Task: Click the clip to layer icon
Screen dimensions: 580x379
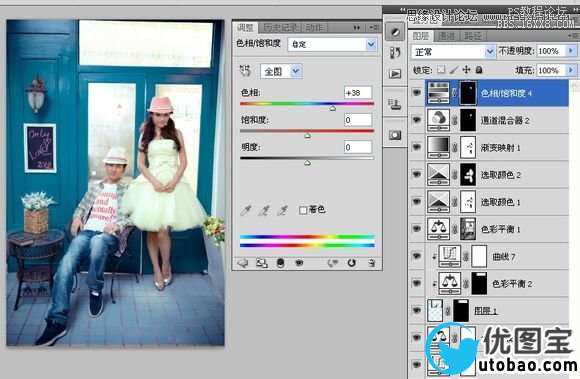Action: tap(280, 263)
